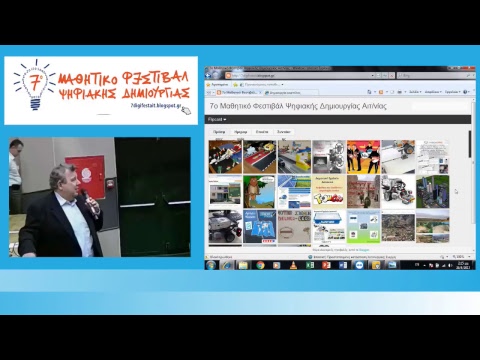Image resolution: width=480 pixels, height=360 pixels.
Task: Close the 7ο Μαθητικό Φεστιβάλ tab
Action: click(x=261, y=92)
